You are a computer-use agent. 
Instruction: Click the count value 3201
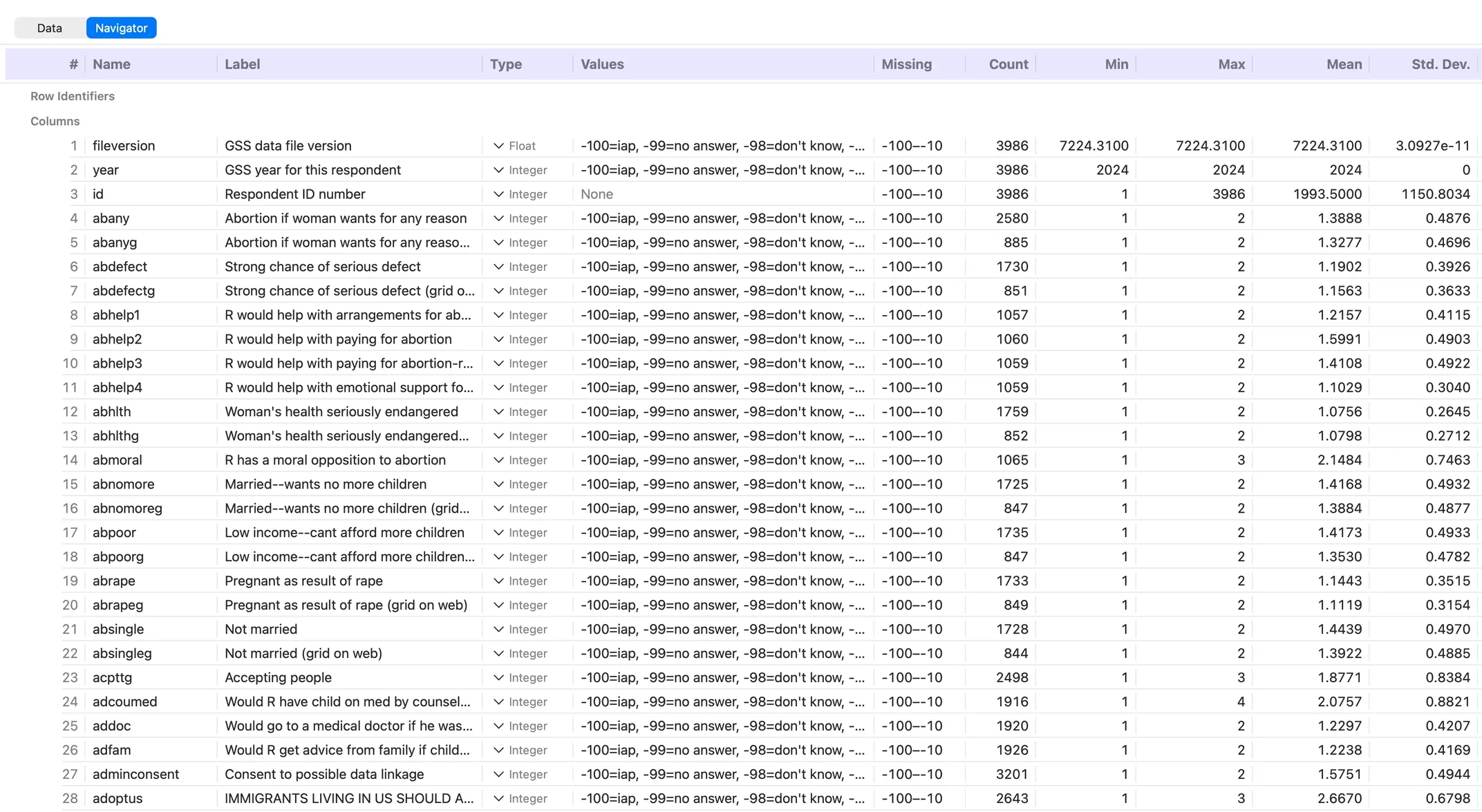pos(1011,774)
